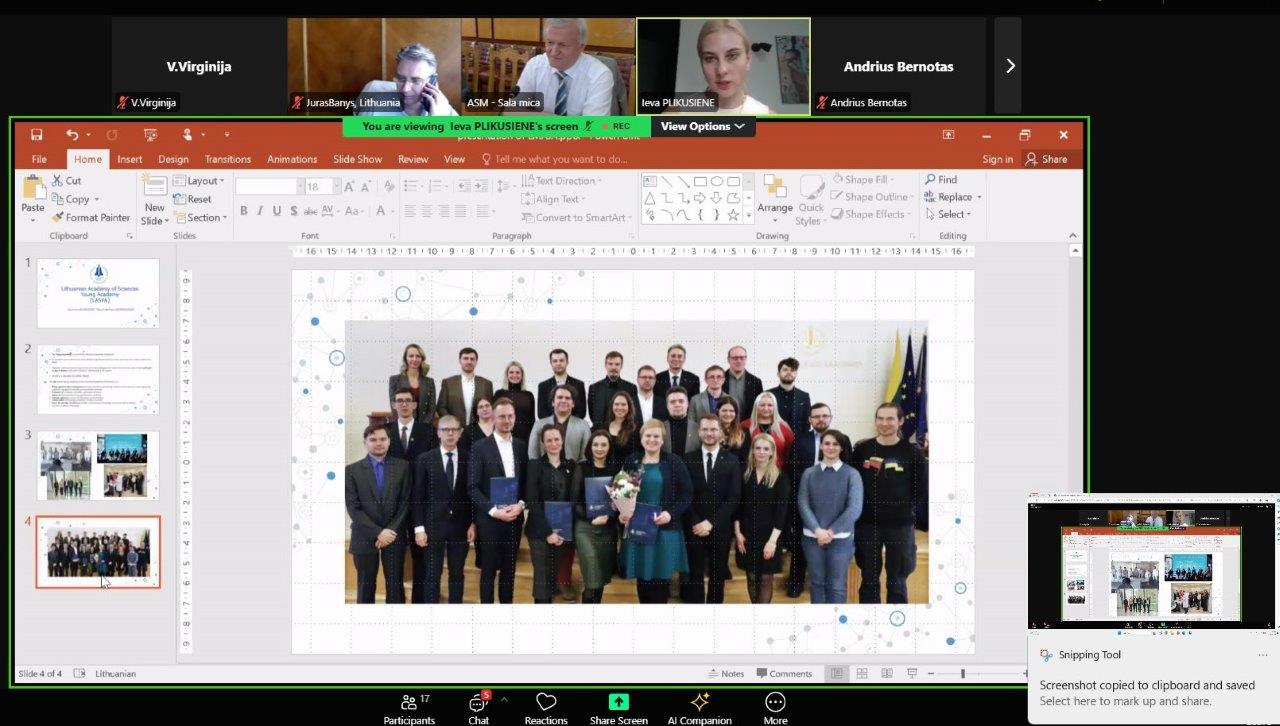
Task: Open the Select dropdown in Editing
Action: 947,214
